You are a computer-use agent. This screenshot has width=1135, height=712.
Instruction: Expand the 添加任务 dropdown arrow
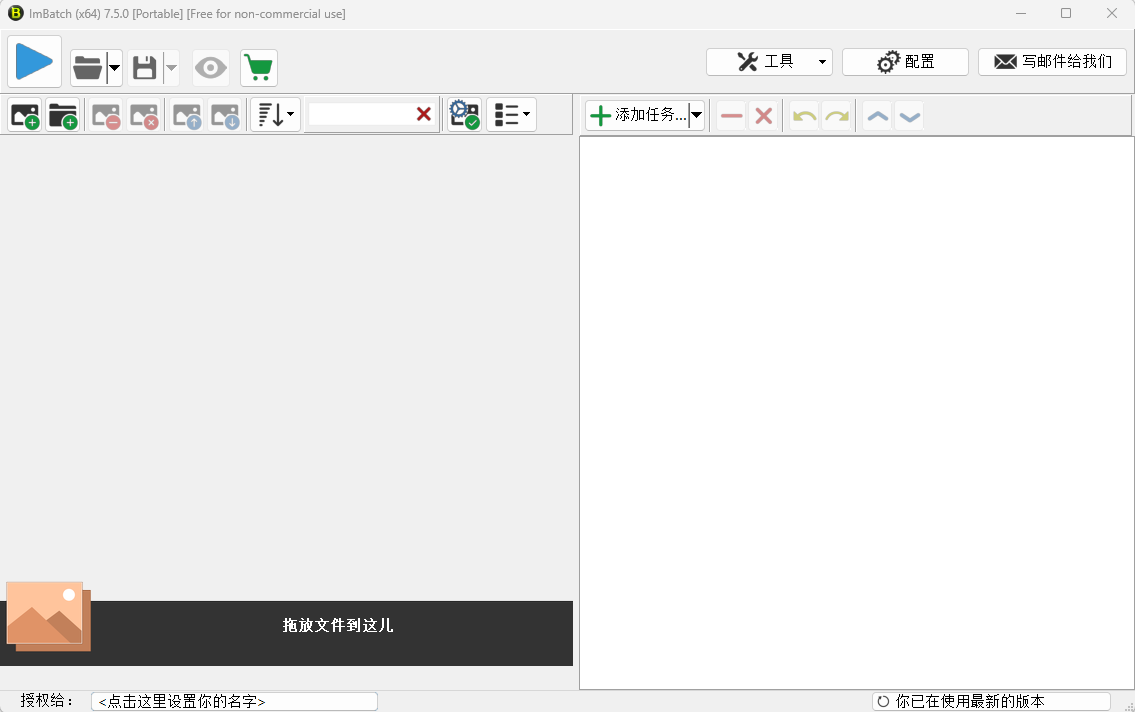point(696,115)
